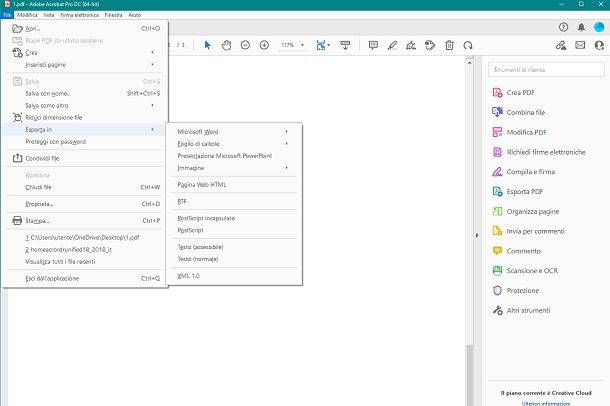Open Modifica PDF tool
This screenshot has width=610, height=406.
(x=519, y=132)
